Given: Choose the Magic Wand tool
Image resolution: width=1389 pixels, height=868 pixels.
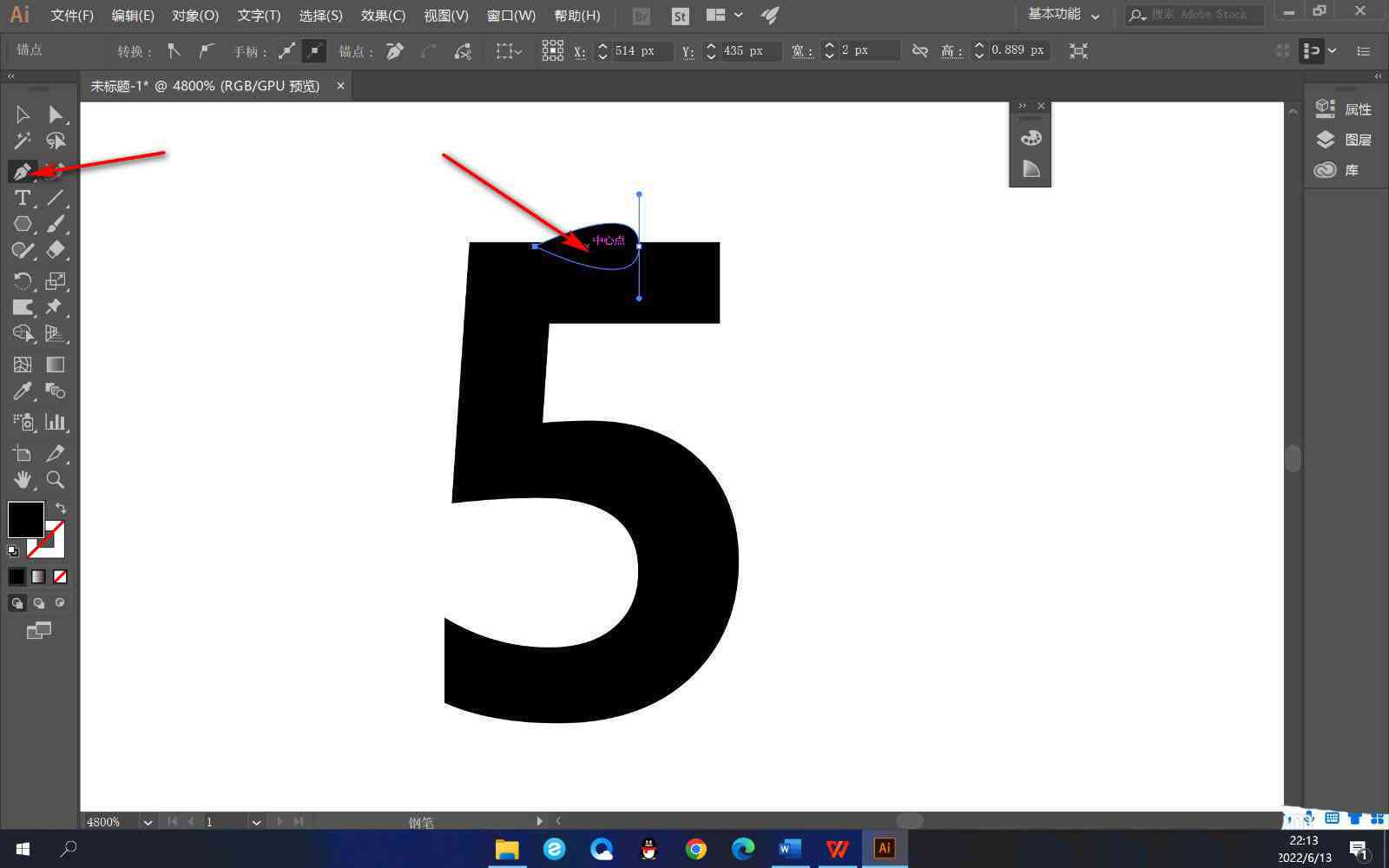Looking at the screenshot, I should 23,141.
